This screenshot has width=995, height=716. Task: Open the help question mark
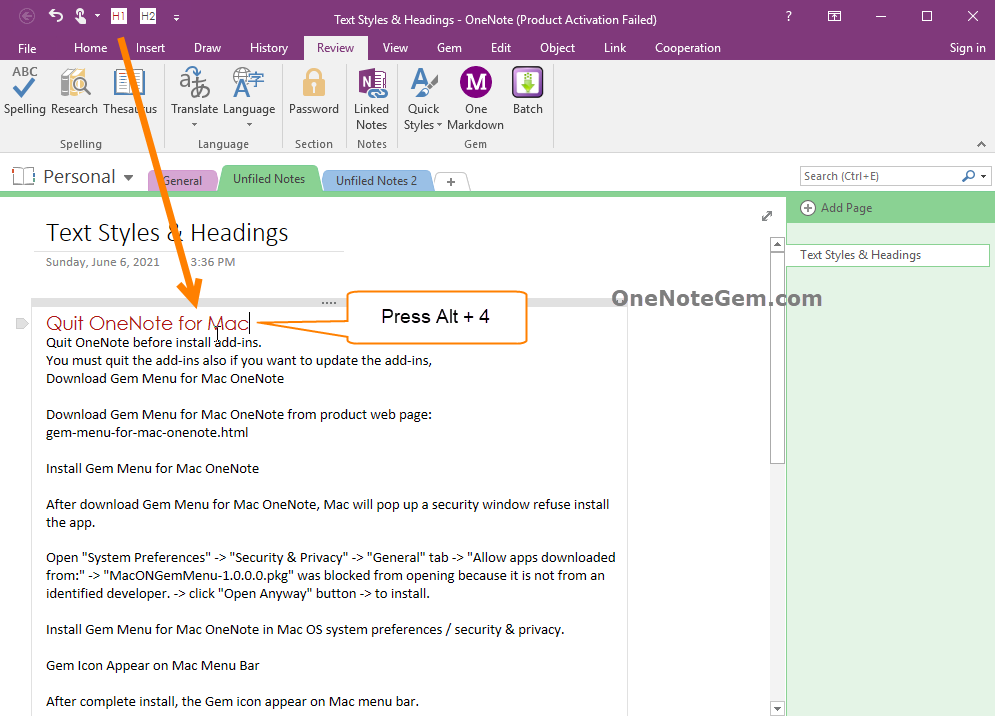[x=788, y=17]
